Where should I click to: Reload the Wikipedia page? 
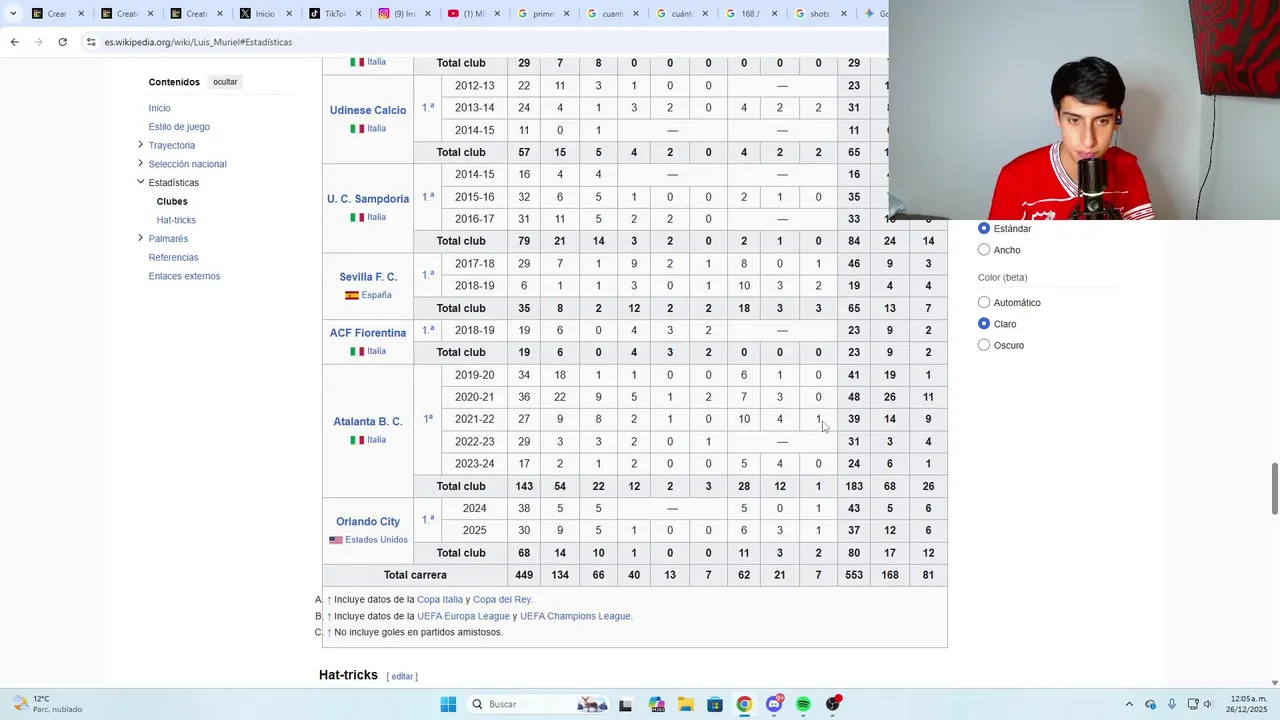click(62, 42)
